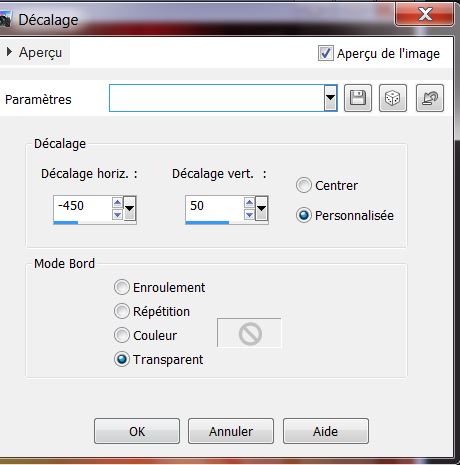This screenshot has height=465, width=460.
Task: Click inside the Décalage horiz. value field
Action: (82, 207)
